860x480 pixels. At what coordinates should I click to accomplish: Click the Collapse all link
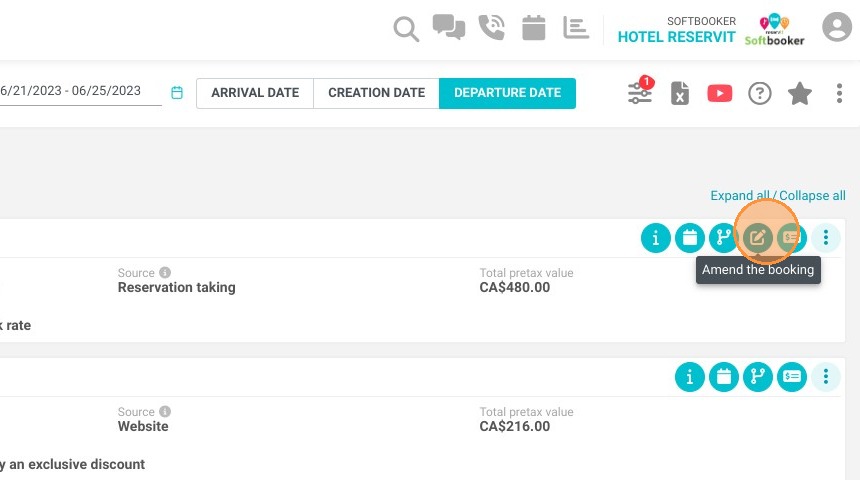812,196
